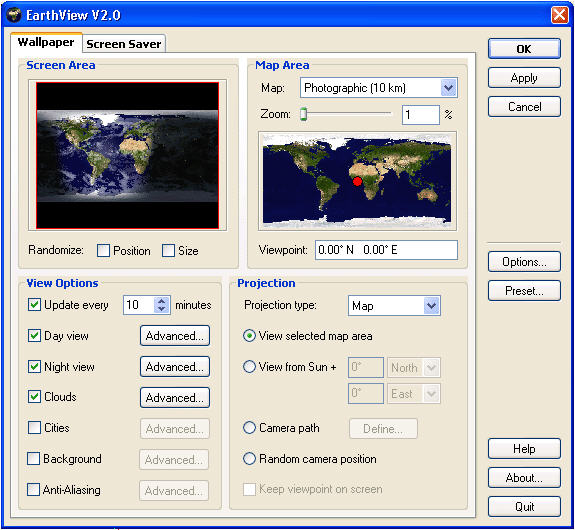Uncheck the Night view checkbox
The height and width of the screenshot is (530, 575).
click(x=34, y=366)
